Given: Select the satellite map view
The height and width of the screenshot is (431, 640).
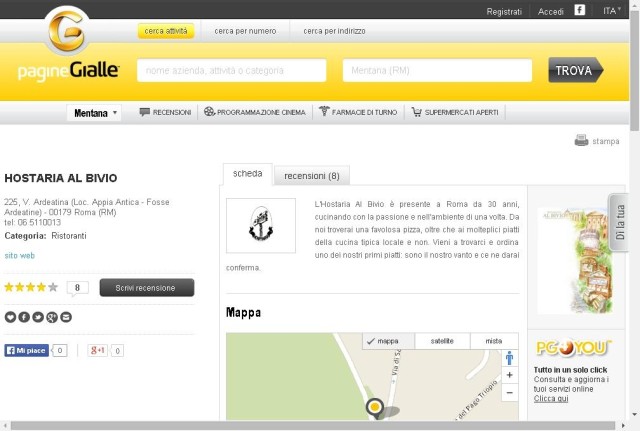Looking at the screenshot, I should click(x=442, y=341).
